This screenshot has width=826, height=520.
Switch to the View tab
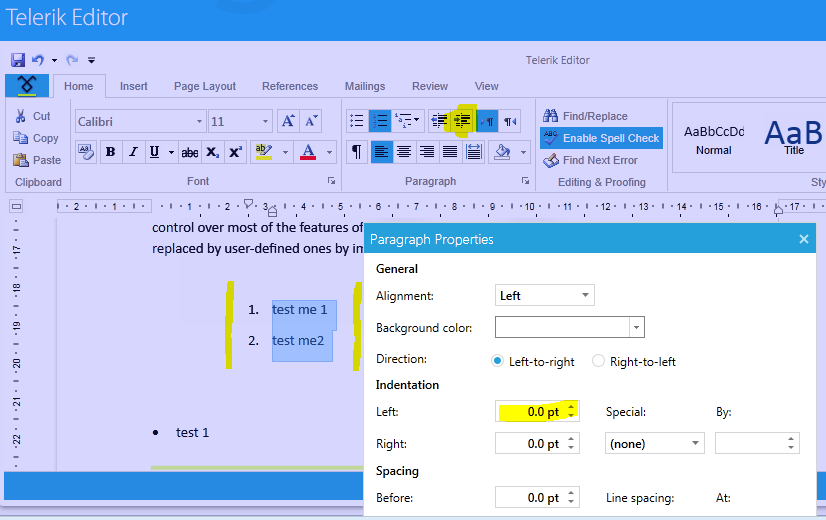click(486, 86)
